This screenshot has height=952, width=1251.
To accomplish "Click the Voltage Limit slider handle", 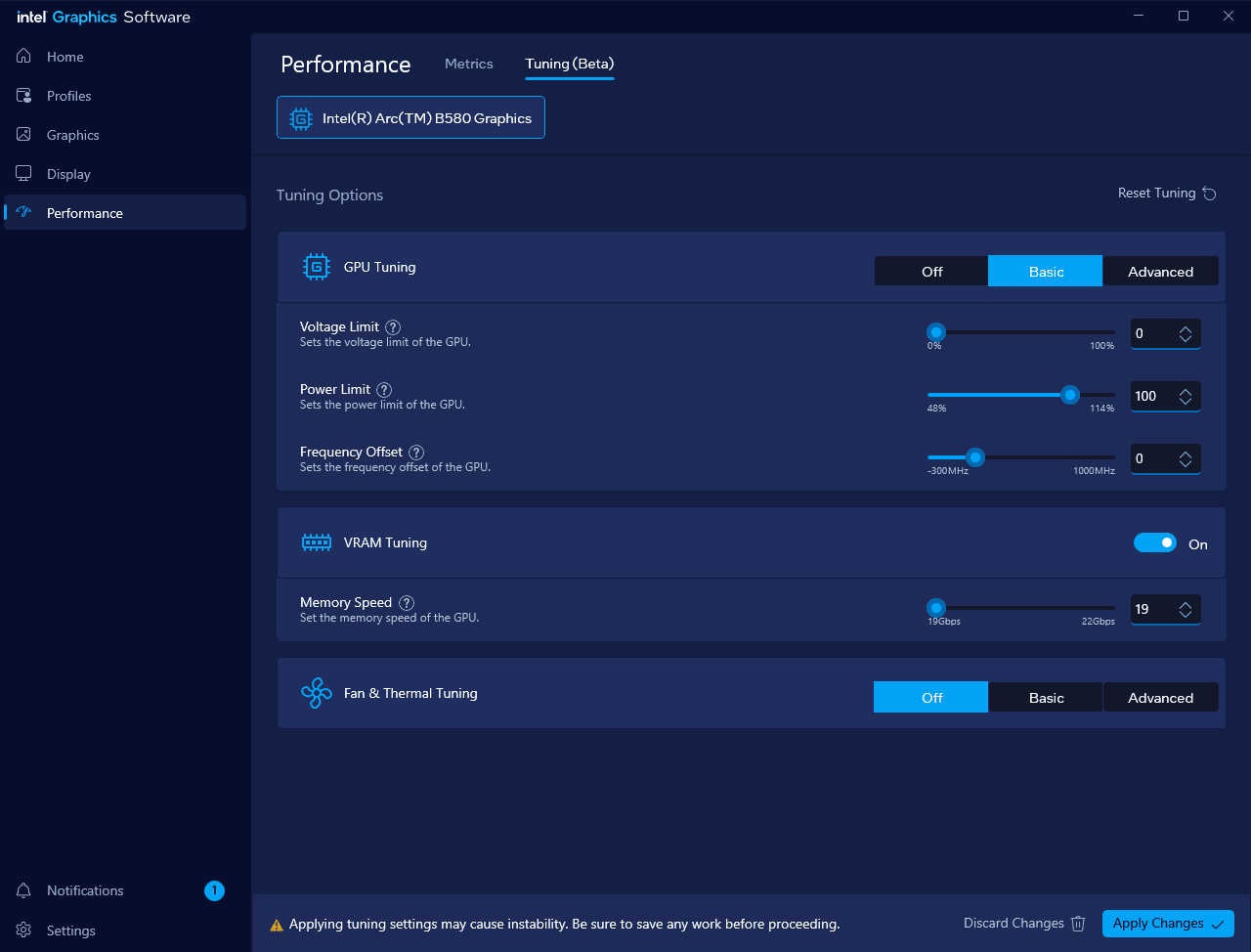I will tap(936, 332).
